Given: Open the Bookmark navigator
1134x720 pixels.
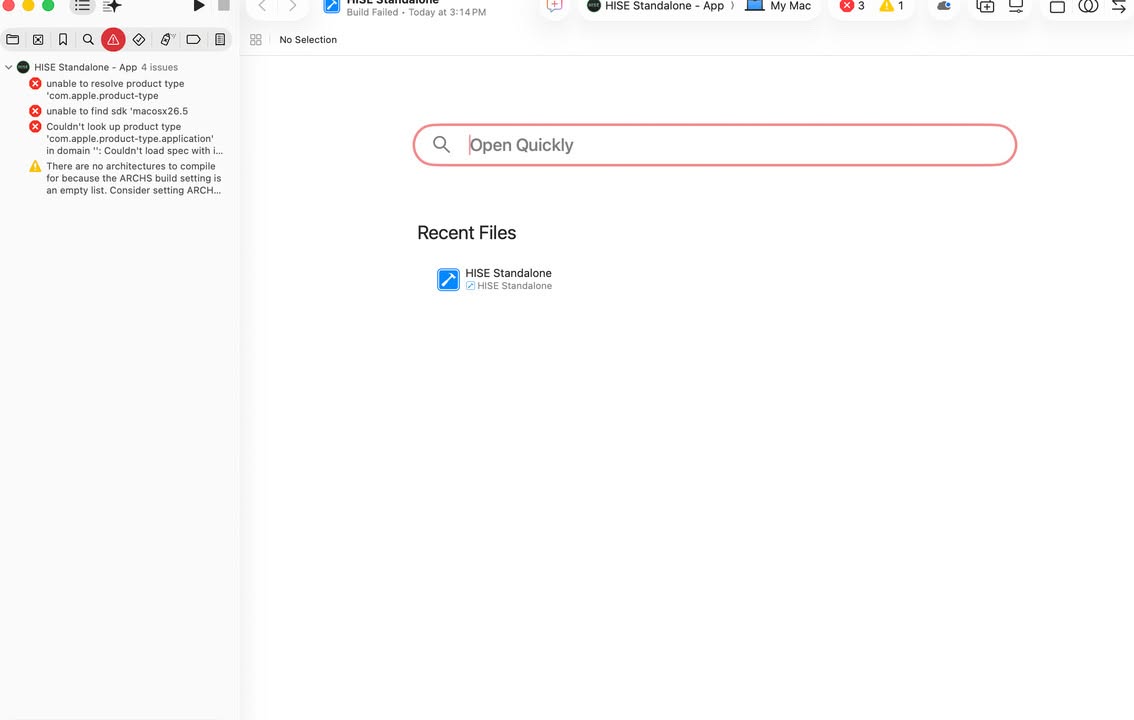Looking at the screenshot, I should (x=63, y=40).
